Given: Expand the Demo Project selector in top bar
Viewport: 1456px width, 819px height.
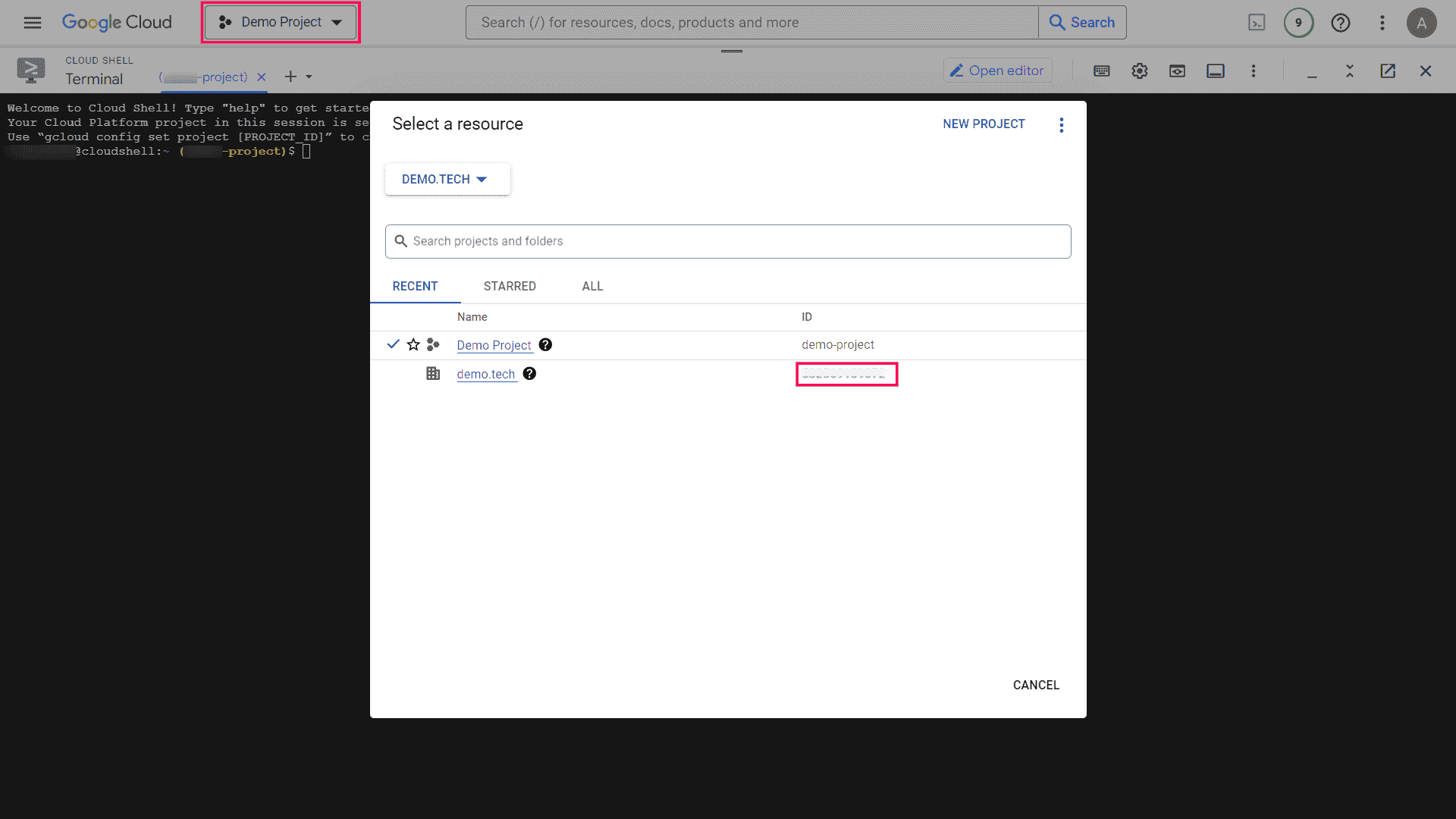Looking at the screenshot, I should [x=280, y=22].
